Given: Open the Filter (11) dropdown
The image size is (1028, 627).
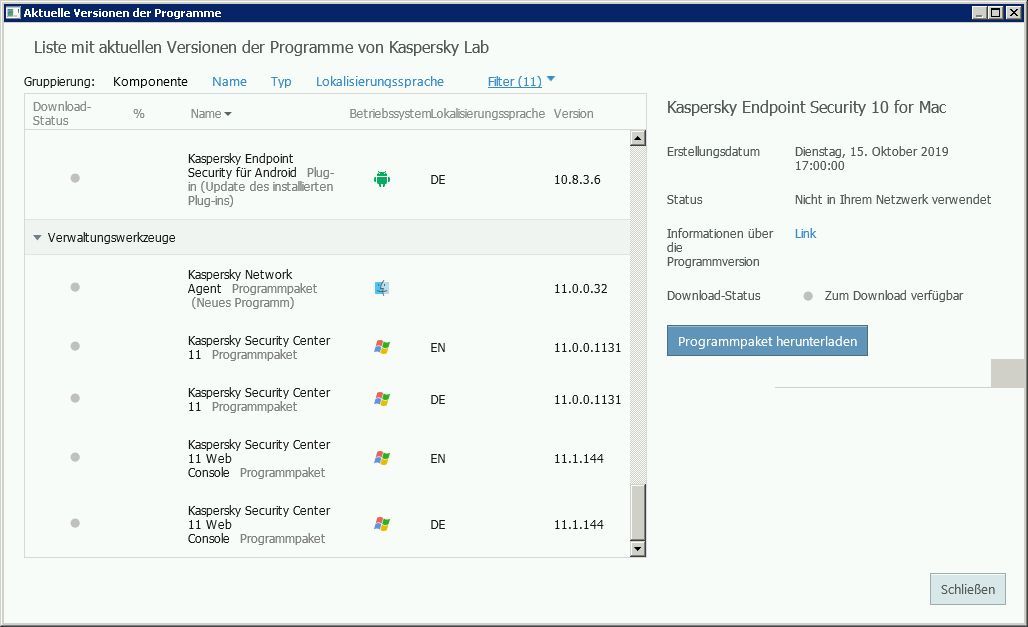Looking at the screenshot, I should click(520, 82).
